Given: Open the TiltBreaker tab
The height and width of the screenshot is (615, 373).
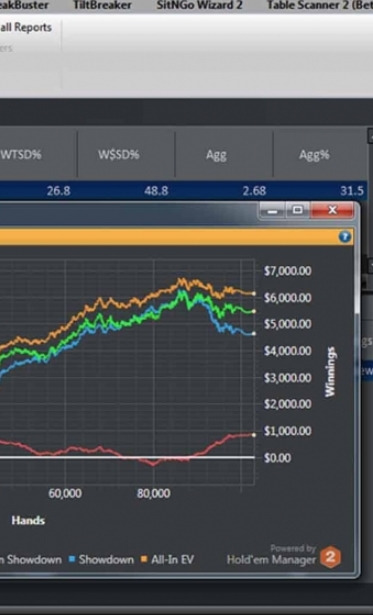Looking at the screenshot, I should point(103,5).
